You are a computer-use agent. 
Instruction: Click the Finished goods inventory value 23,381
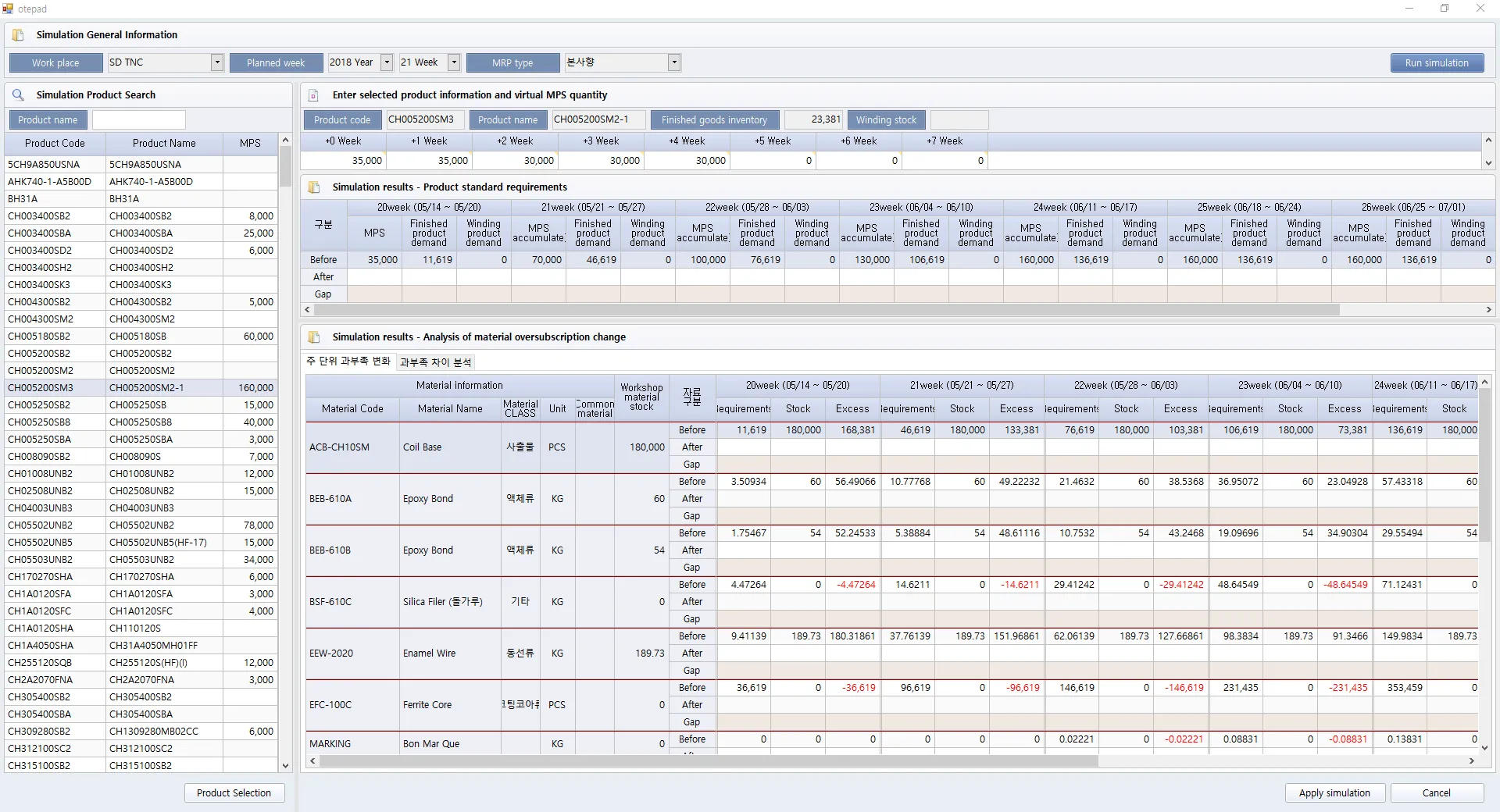pyautogui.click(x=813, y=120)
